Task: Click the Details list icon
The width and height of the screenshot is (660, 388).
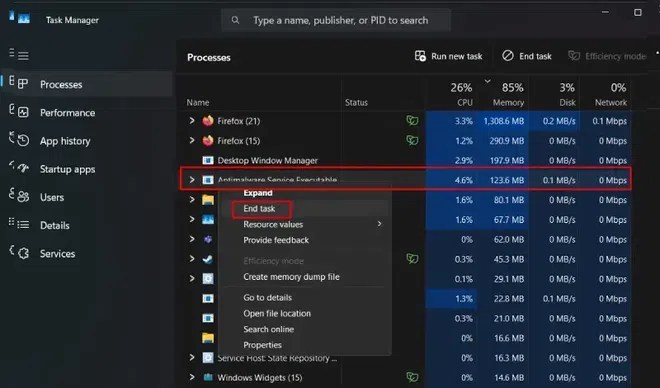Action: pyautogui.click(x=23, y=225)
